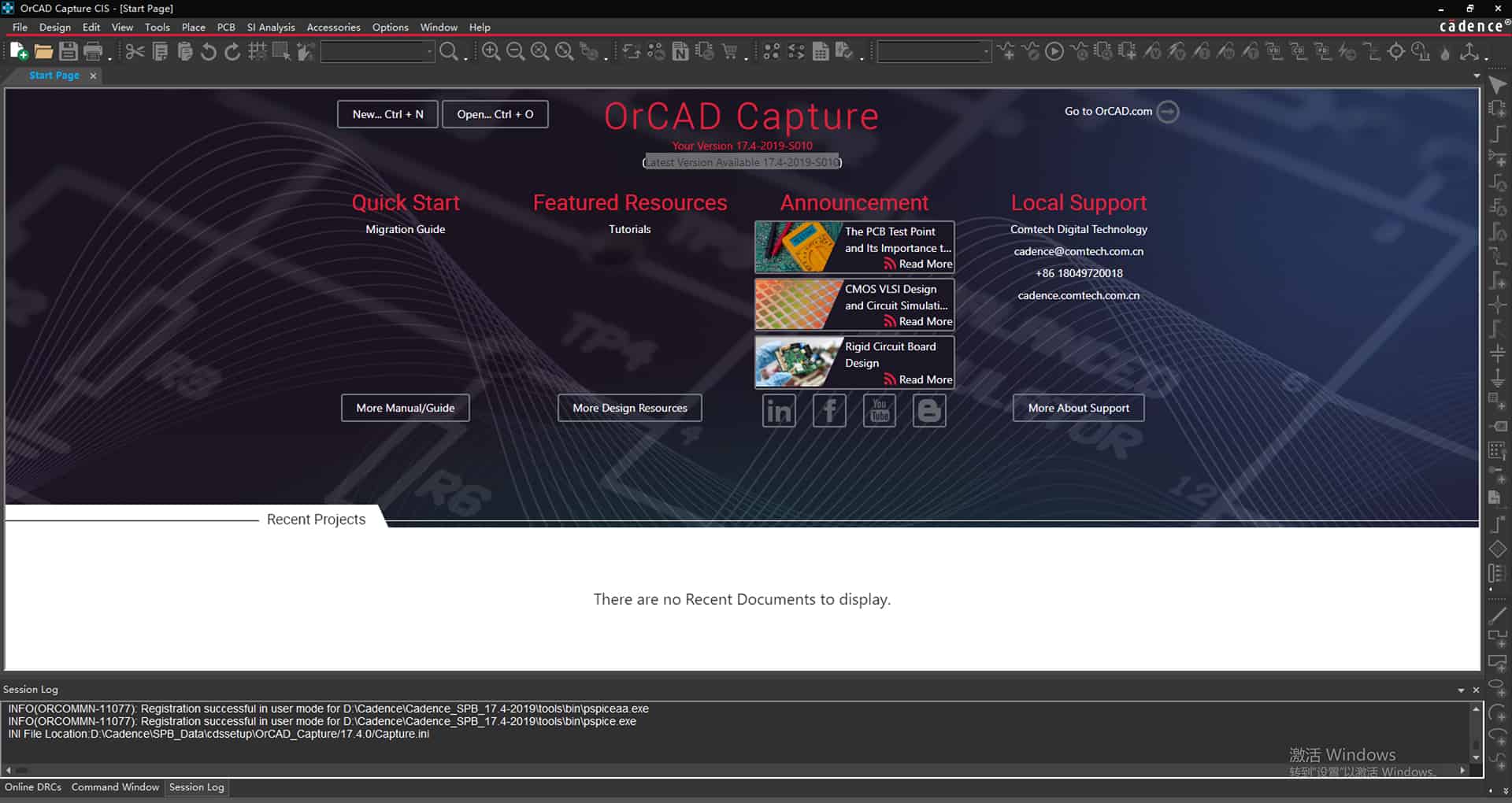Click the More Design Resources button
Viewport: 1512px width, 803px height.
pyautogui.click(x=630, y=408)
